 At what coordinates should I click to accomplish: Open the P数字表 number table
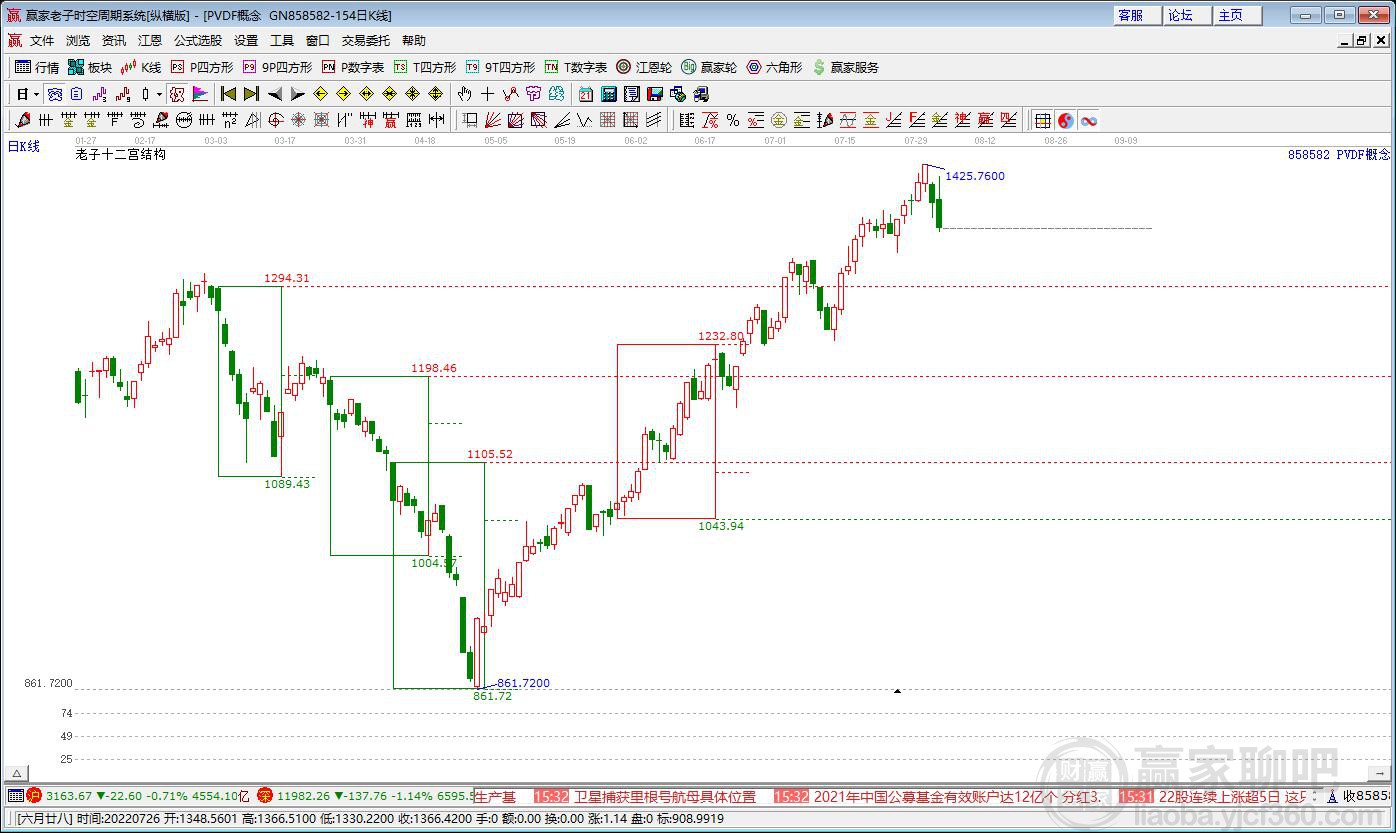353,67
